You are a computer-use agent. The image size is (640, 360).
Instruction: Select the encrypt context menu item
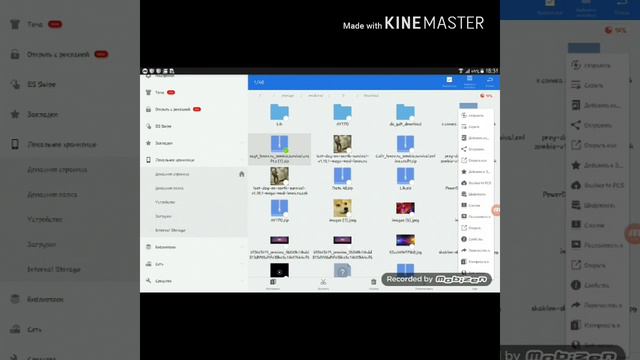(x=476, y=194)
